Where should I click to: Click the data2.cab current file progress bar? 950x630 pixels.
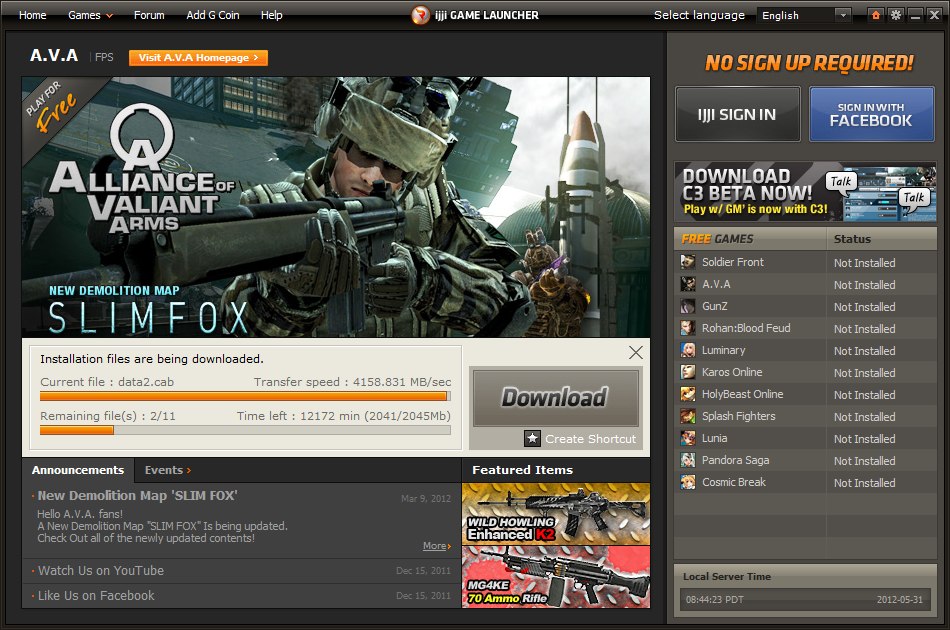click(x=244, y=396)
